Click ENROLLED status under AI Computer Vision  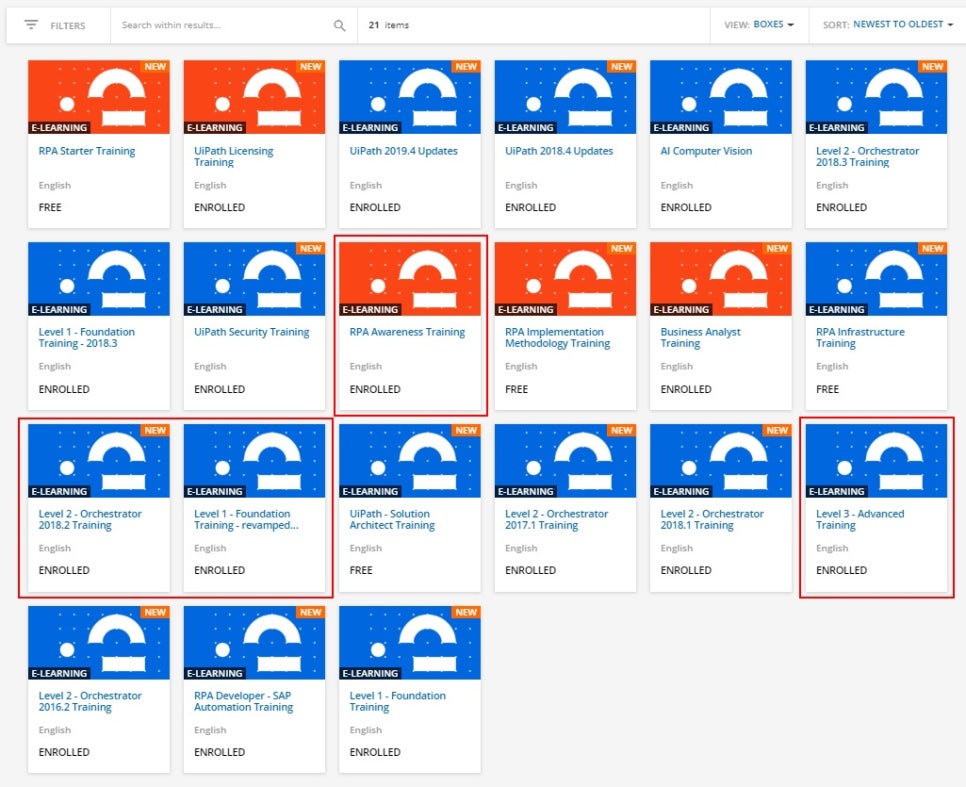tap(686, 208)
